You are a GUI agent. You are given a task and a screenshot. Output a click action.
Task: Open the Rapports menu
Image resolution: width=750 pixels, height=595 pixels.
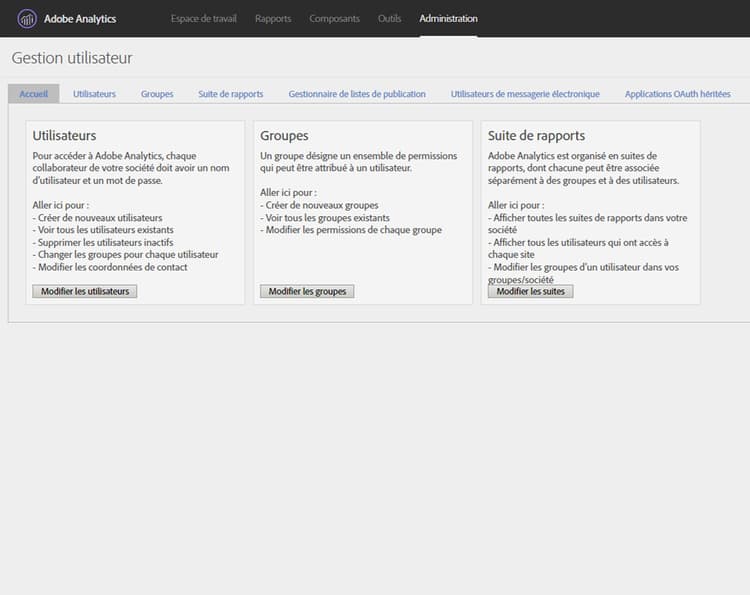point(273,19)
